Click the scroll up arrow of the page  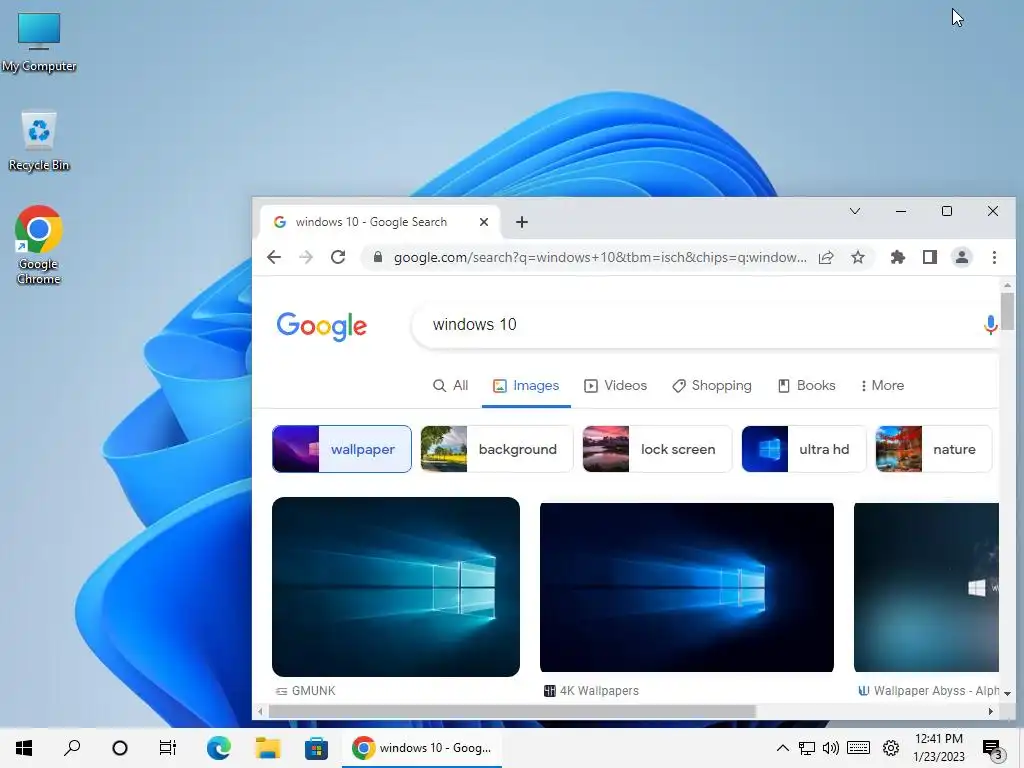click(x=1007, y=285)
